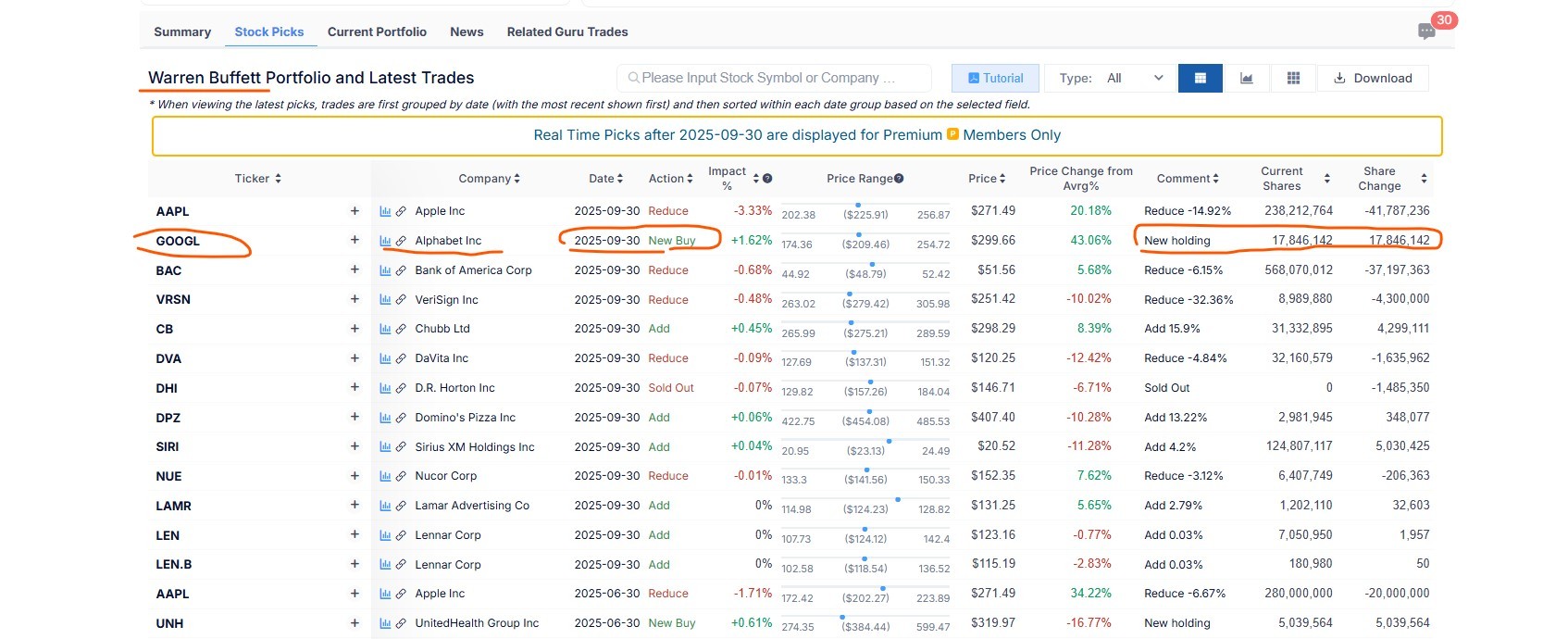Open the chat messages icon with 30 badge
Viewport: 1568px width, 639px height.
coord(1426,31)
